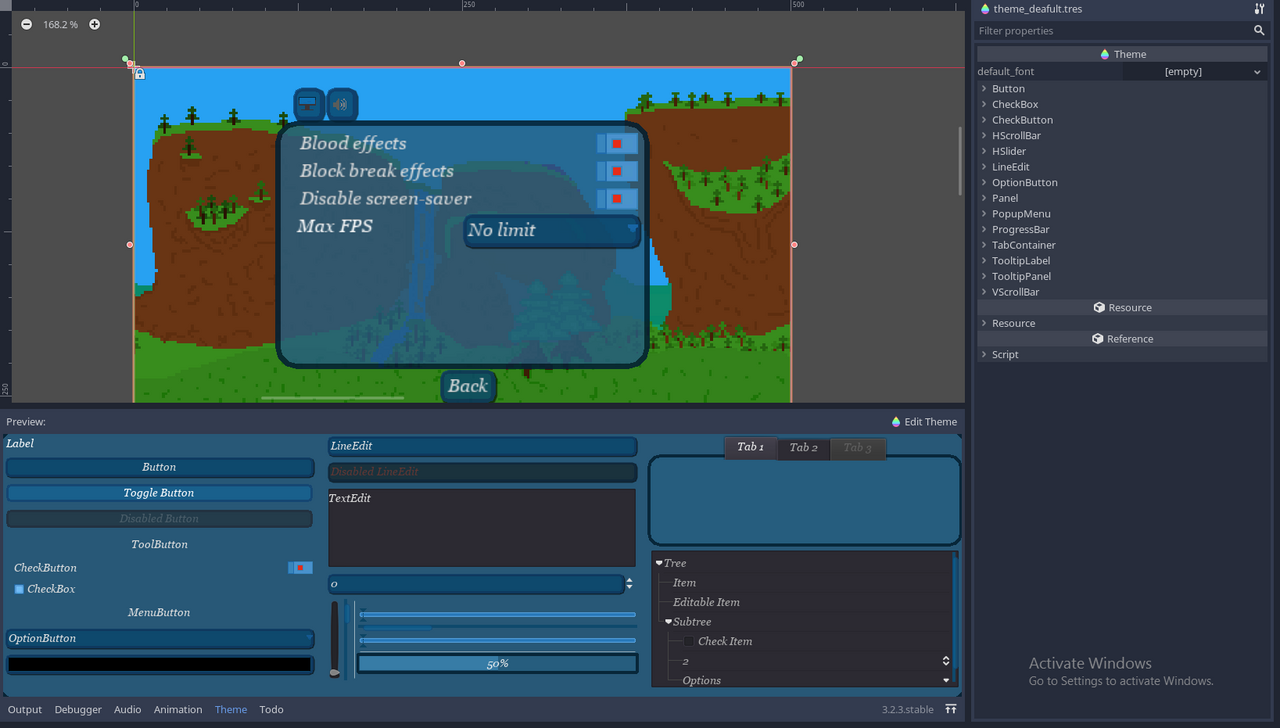Click the lock icon on the selected node
1280x728 pixels.
click(140, 74)
